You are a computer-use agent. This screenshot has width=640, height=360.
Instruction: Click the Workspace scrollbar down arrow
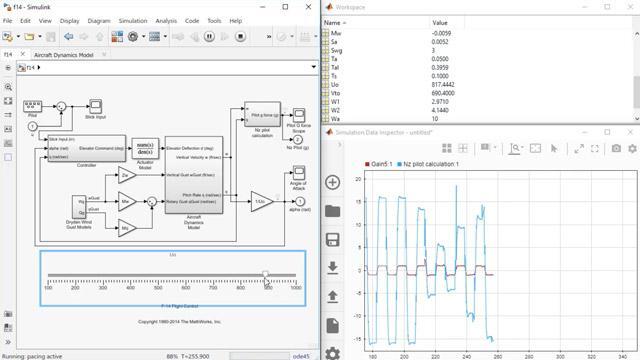(x=637, y=119)
